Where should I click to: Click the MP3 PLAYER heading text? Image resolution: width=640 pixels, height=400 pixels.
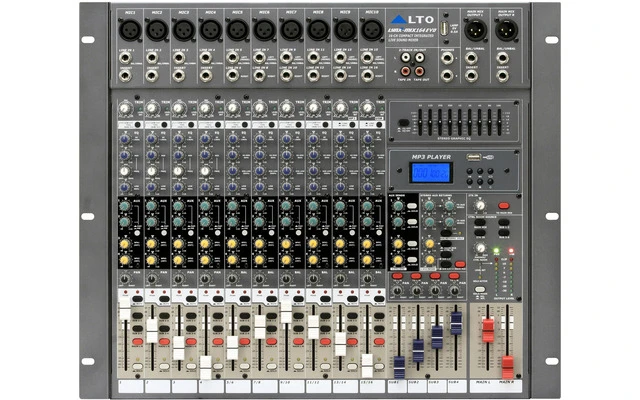431,157
